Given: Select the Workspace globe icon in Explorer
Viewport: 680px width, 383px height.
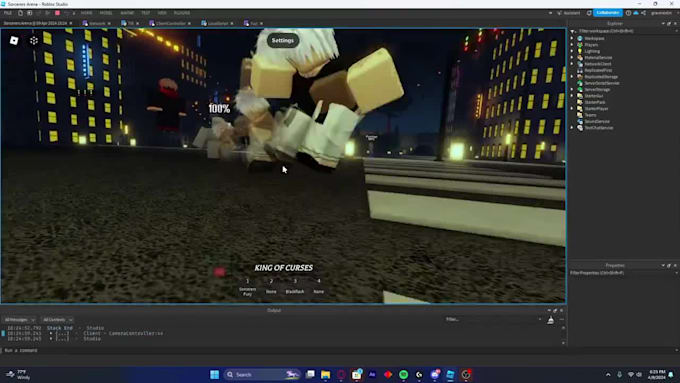Looking at the screenshot, I should coord(580,39).
